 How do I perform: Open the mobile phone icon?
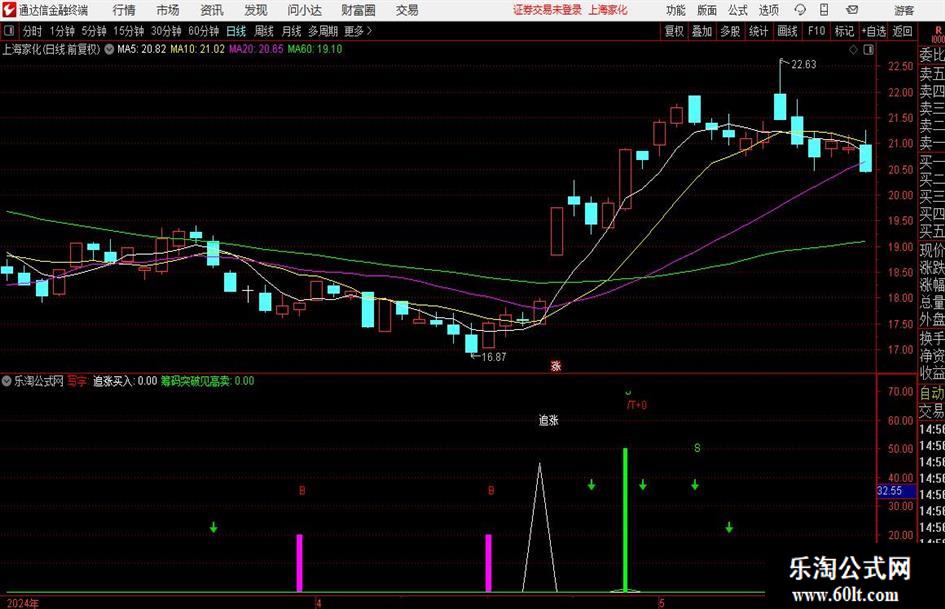pyautogui.click(x=824, y=10)
